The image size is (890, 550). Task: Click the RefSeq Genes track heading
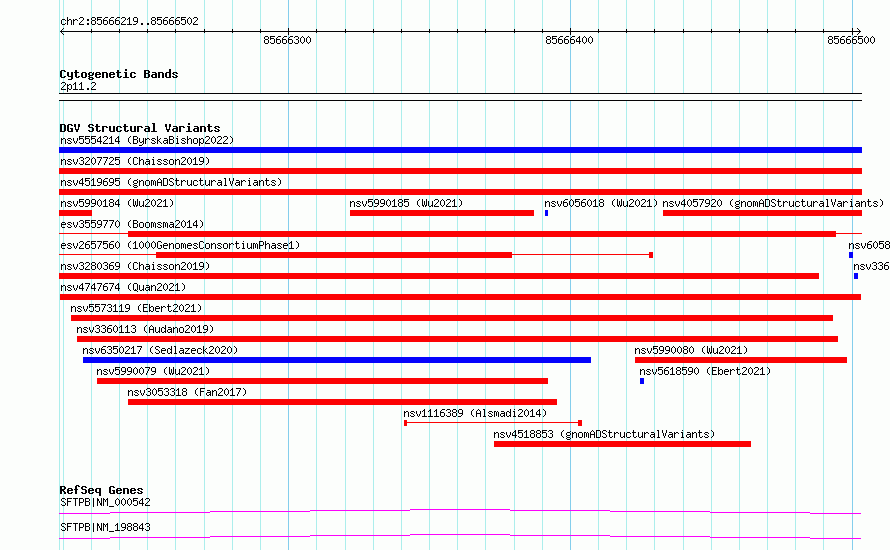[101, 490]
